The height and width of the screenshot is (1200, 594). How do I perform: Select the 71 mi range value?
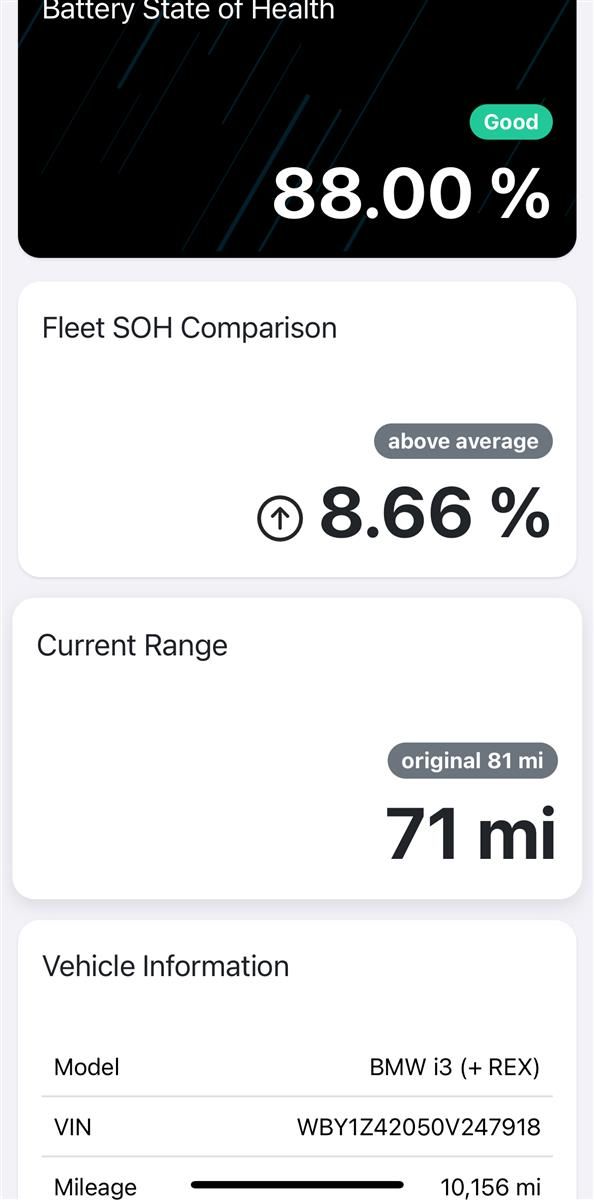tap(471, 833)
